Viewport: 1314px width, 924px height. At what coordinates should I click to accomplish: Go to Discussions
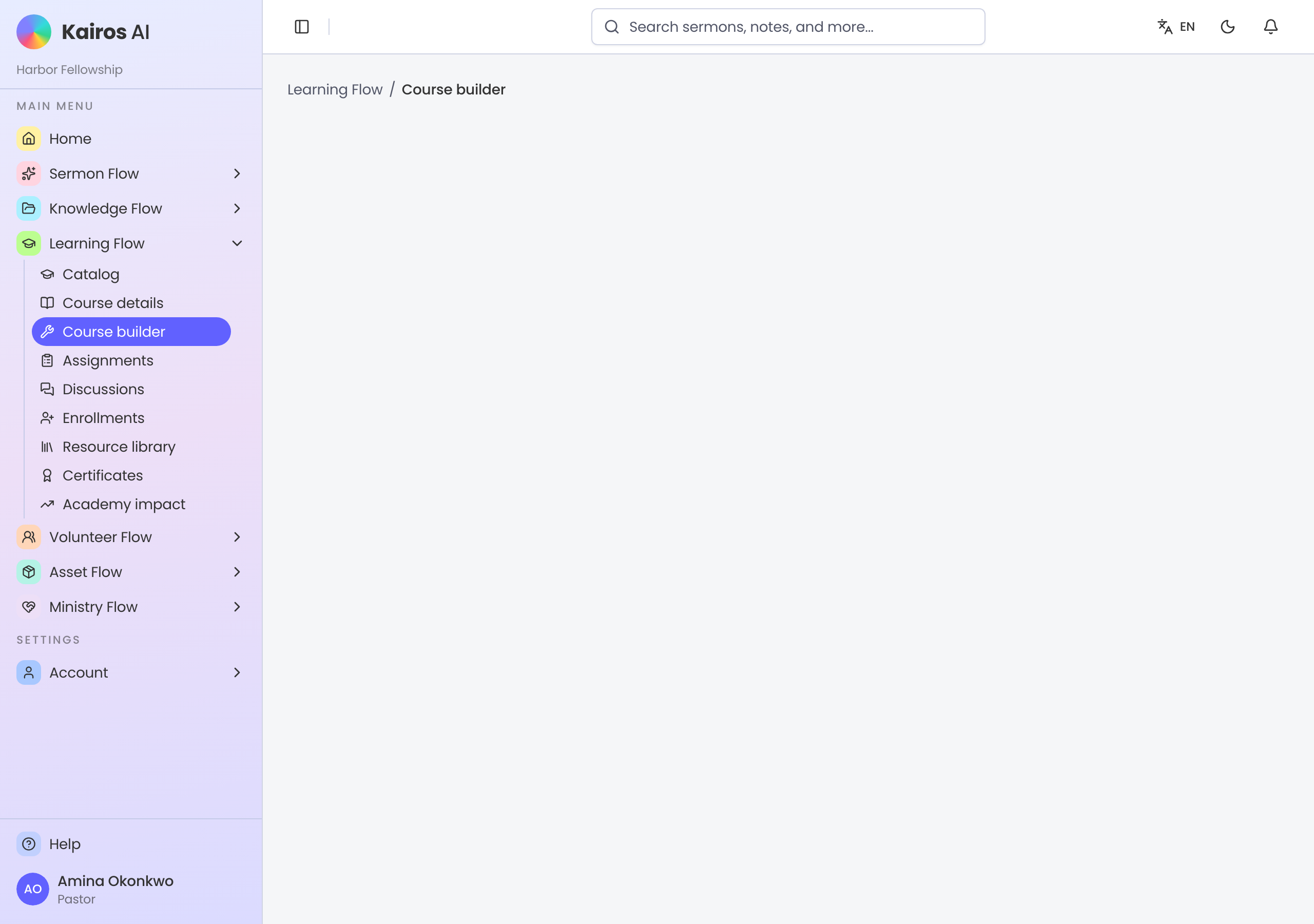[x=131, y=389]
